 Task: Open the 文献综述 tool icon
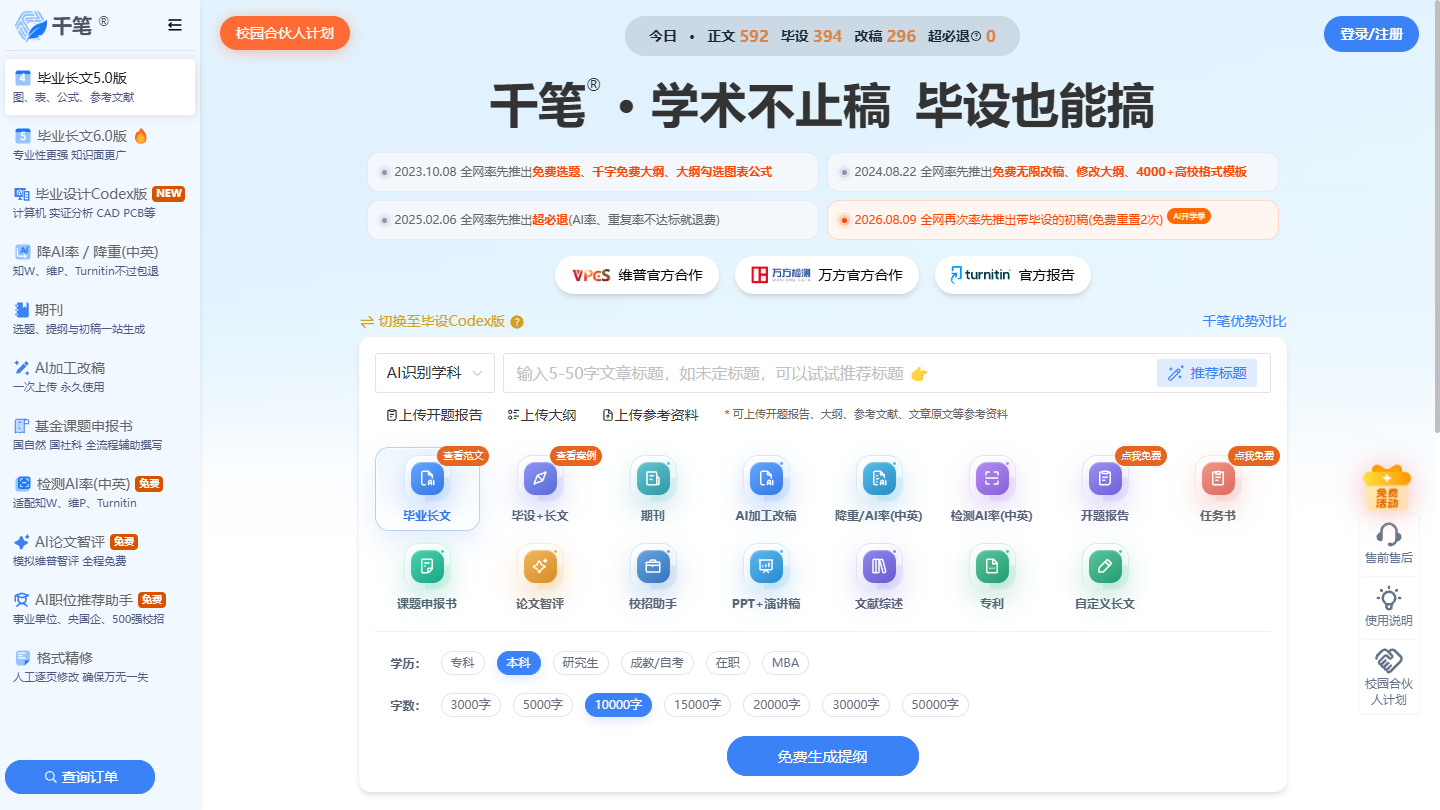tap(879, 566)
